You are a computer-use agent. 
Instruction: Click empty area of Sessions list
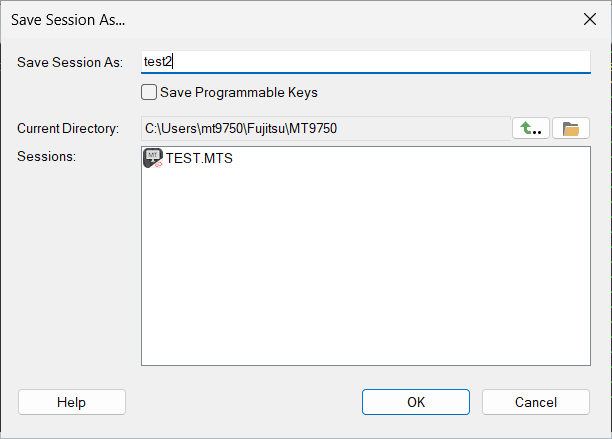(366, 265)
